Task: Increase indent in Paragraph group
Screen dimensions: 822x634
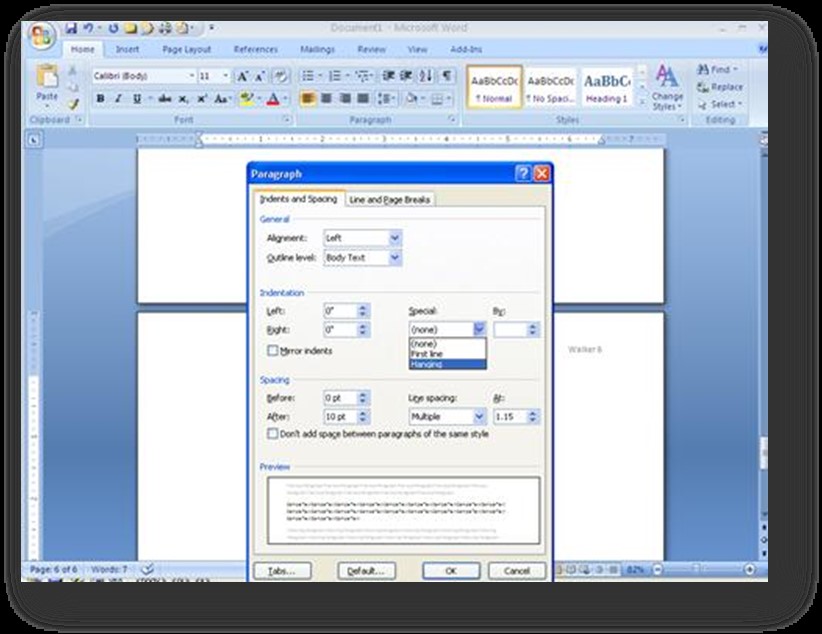Action: [406, 76]
